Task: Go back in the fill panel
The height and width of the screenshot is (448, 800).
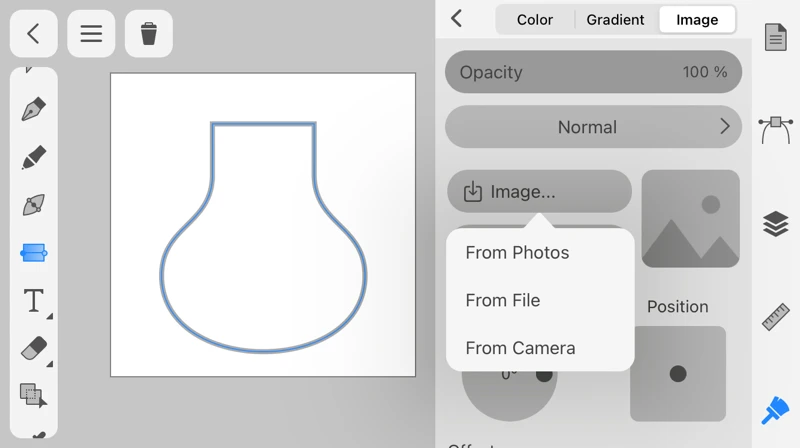Action: coord(457,18)
